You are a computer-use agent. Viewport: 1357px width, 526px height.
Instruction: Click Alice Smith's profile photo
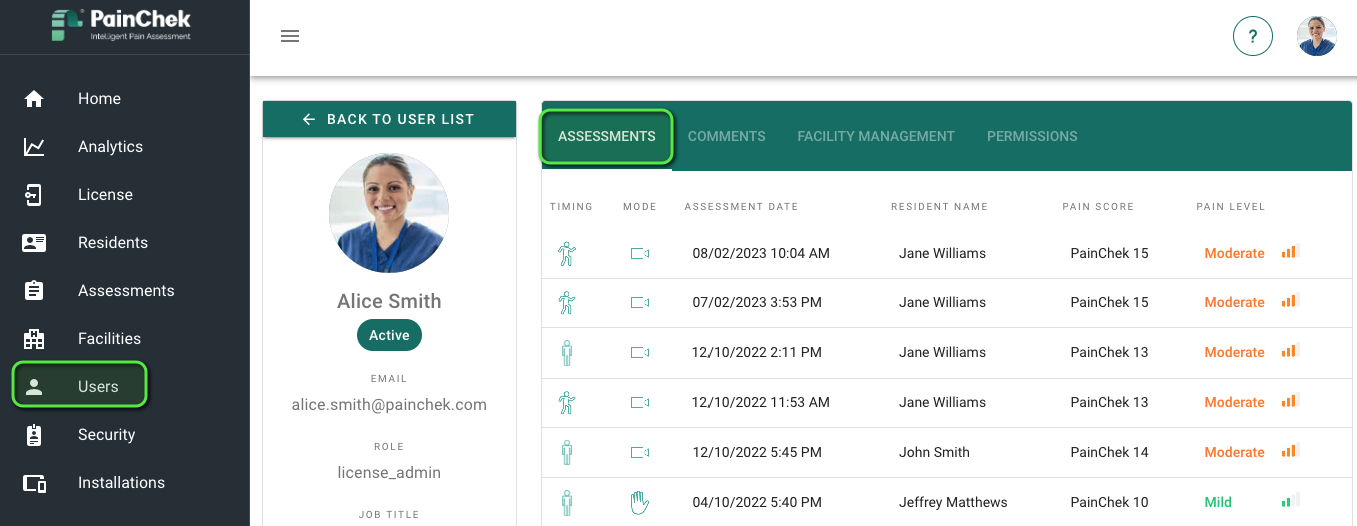pyautogui.click(x=389, y=213)
